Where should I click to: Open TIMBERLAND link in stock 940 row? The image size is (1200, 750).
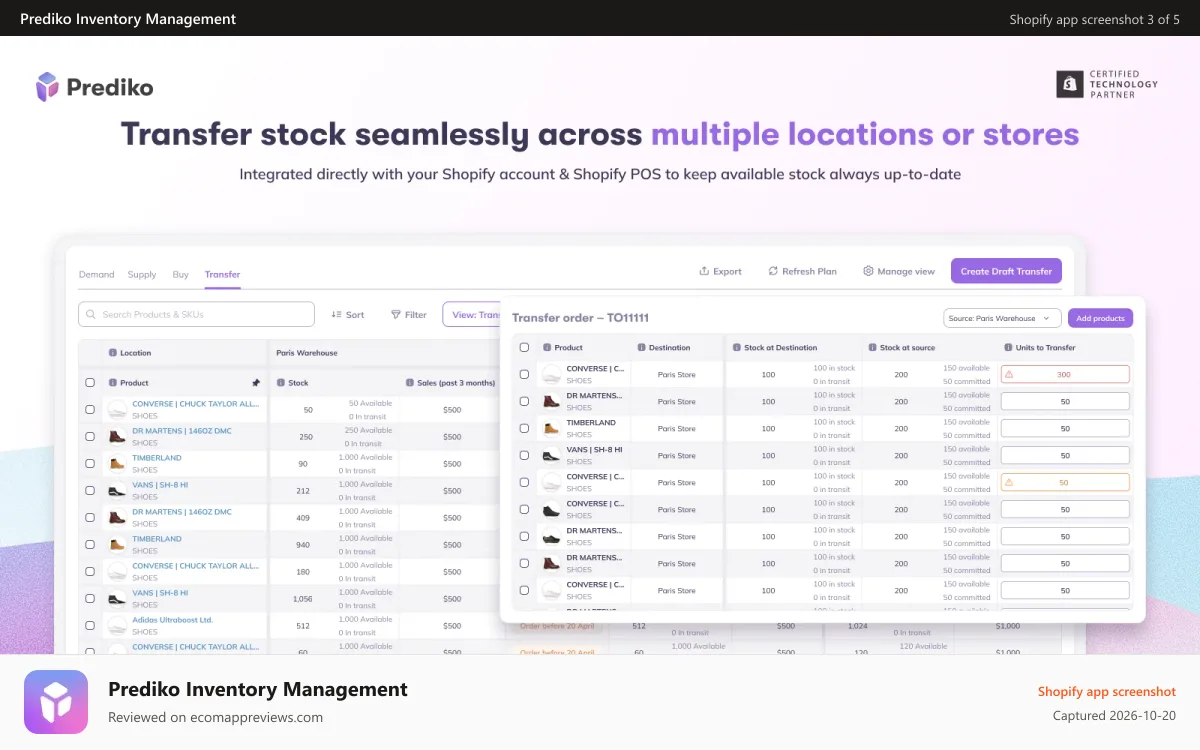(x=157, y=539)
